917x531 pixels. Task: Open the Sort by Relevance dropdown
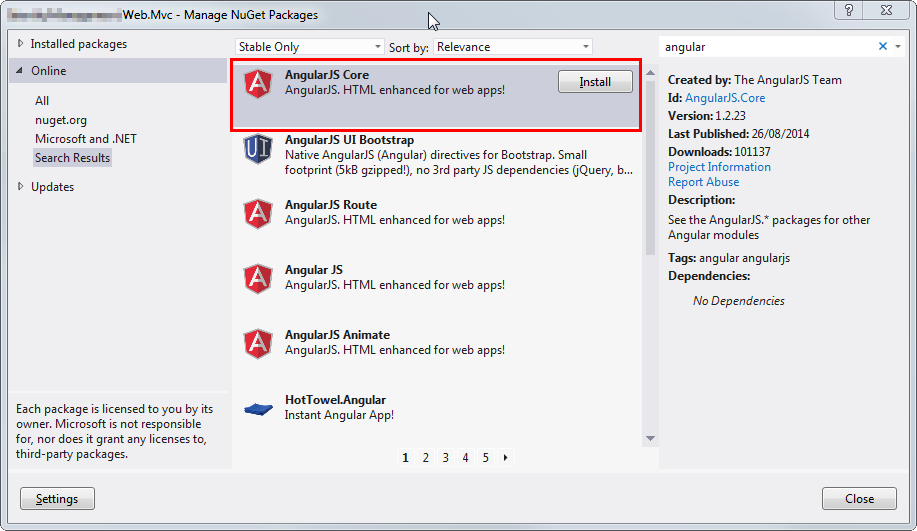tap(513, 47)
